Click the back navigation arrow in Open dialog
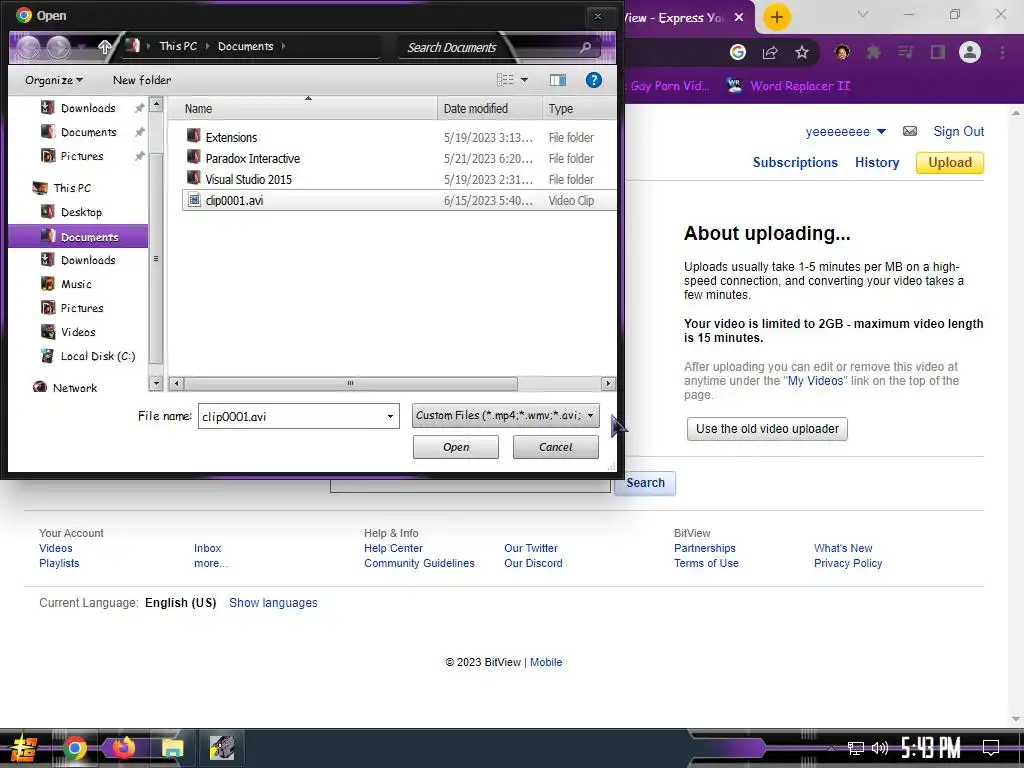Image resolution: width=1024 pixels, height=768 pixels. click(28, 47)
